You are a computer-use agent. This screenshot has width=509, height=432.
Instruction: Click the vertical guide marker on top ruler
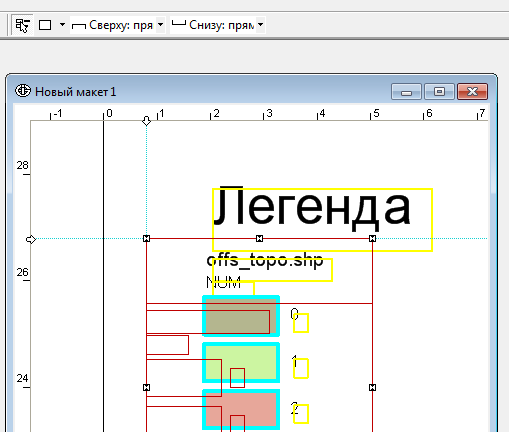pos(146,121)
